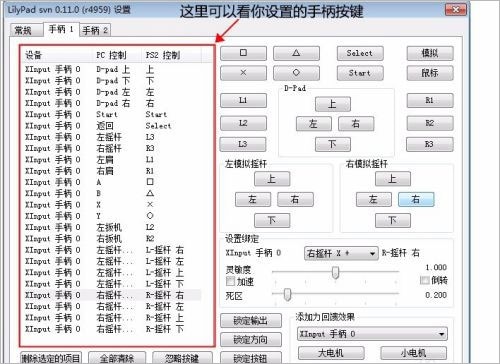
Task: Expand the force feedback XInput 手柄 0 dropdown
Action: click(372, 334)
